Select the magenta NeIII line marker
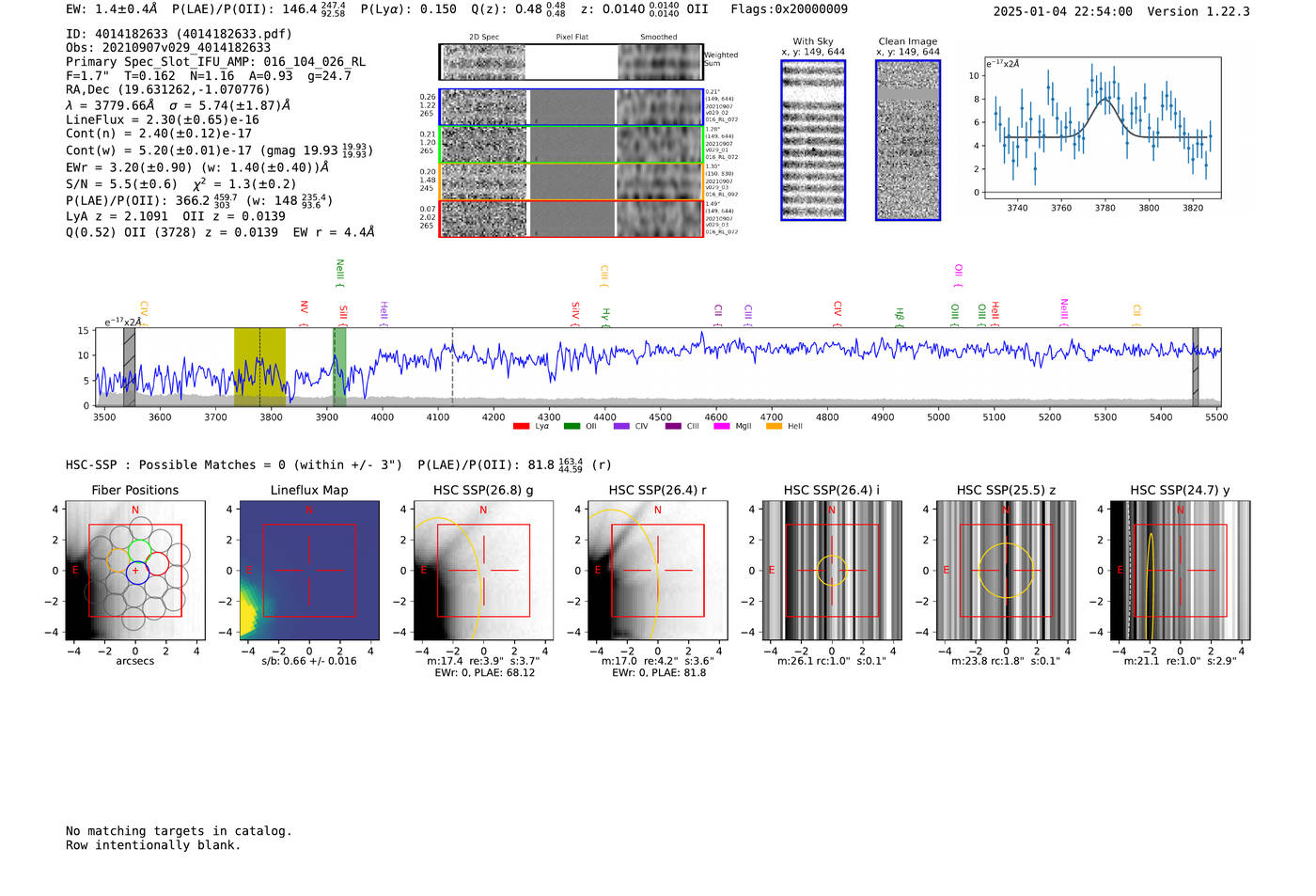This screenshot has height=896, width=1316. pos(1064,311)
